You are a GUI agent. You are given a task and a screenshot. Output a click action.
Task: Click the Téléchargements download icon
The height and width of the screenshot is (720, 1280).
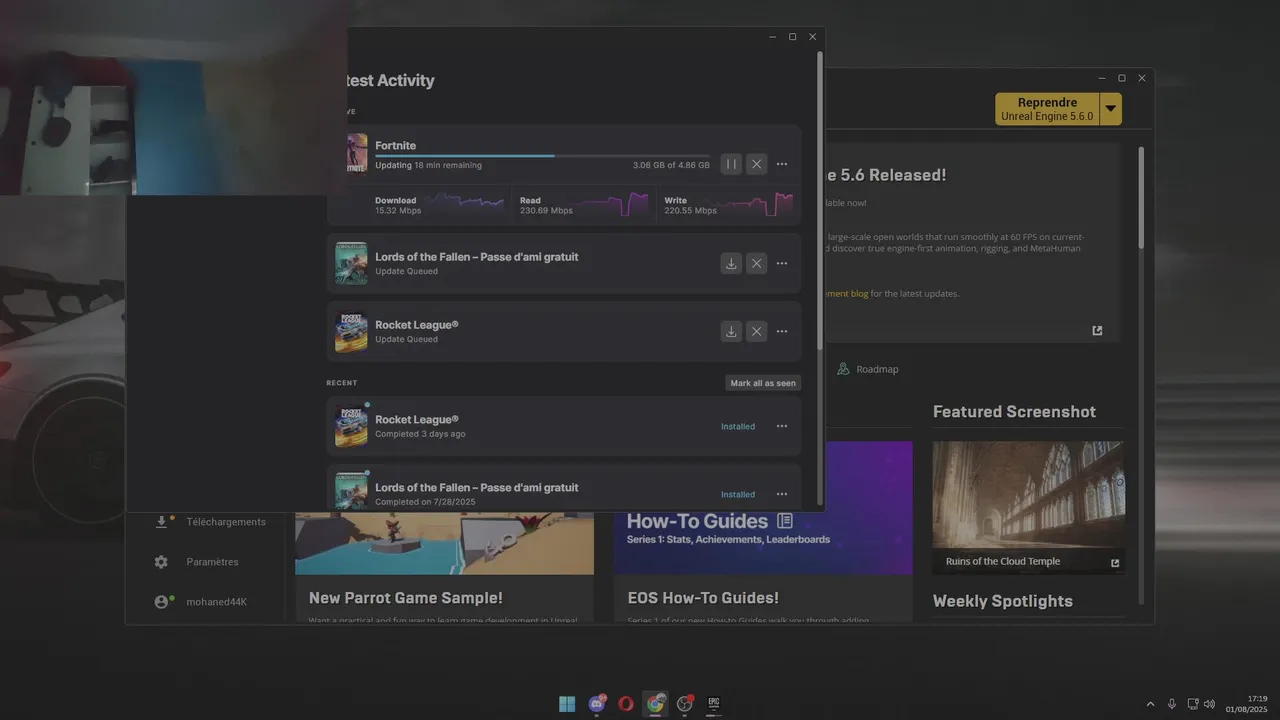pyautogui.click(x=161, y=522)
